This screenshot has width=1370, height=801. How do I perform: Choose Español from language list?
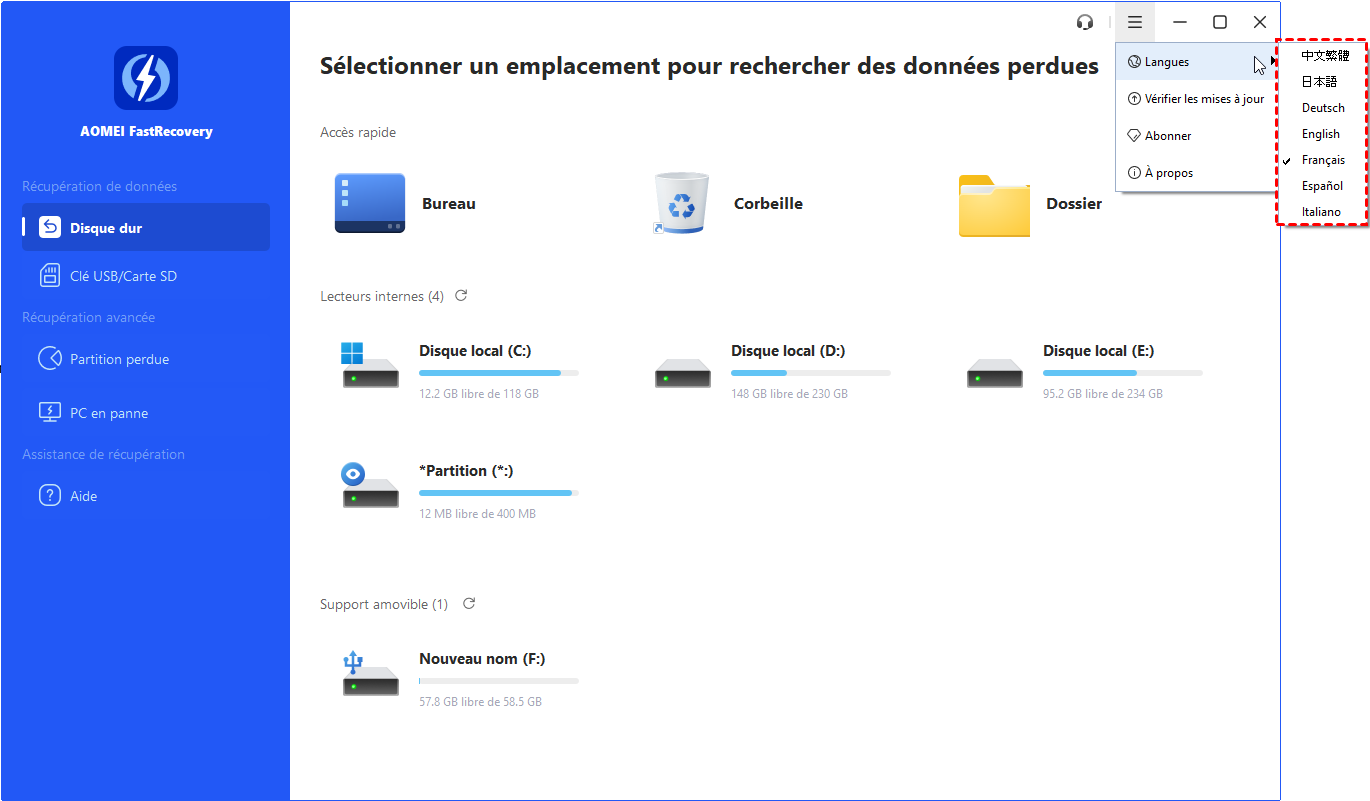pyautogui.click(x=1322, y=186)
